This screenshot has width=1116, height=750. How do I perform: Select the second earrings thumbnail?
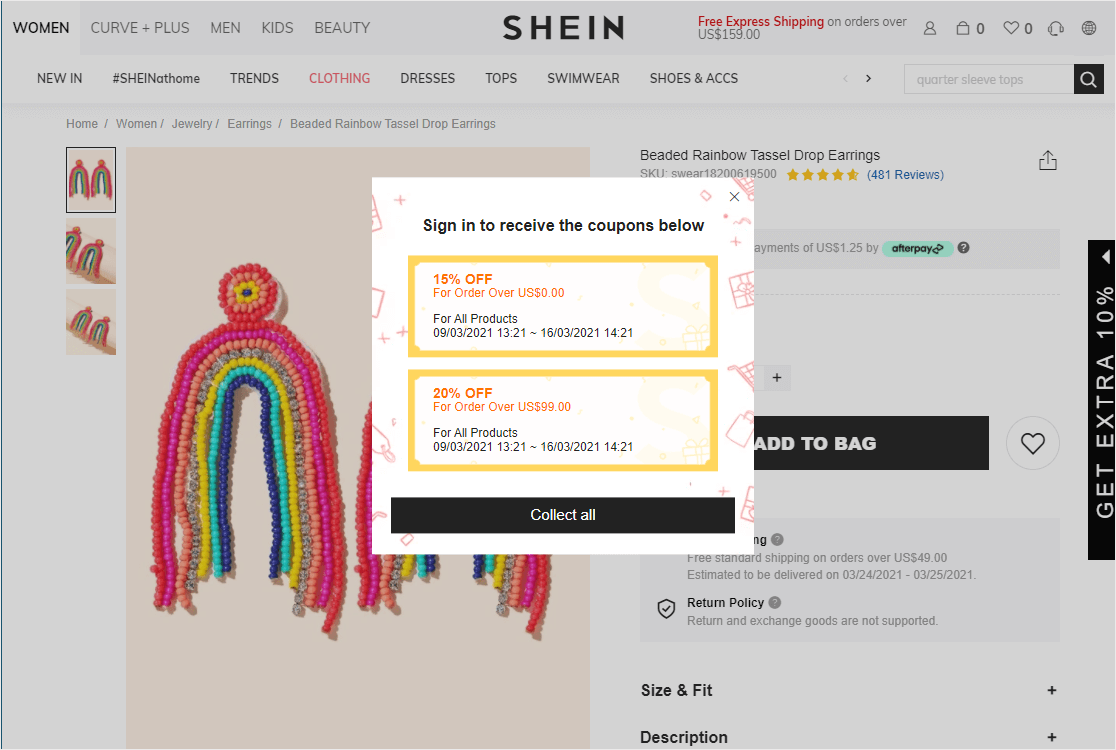point(91,251)
